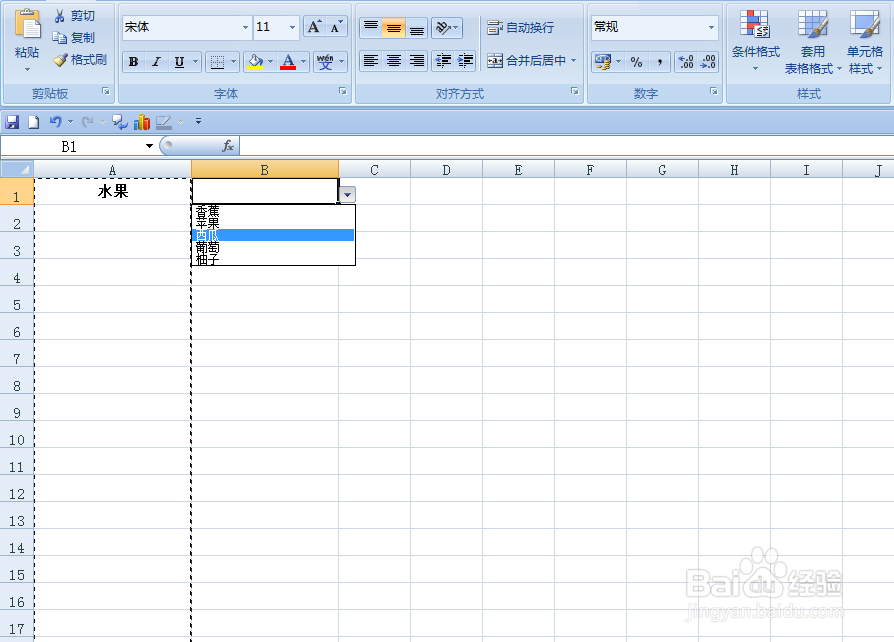Click the Insert Function fx button
This screenshot has width=894, height=642.
point(227,146)
